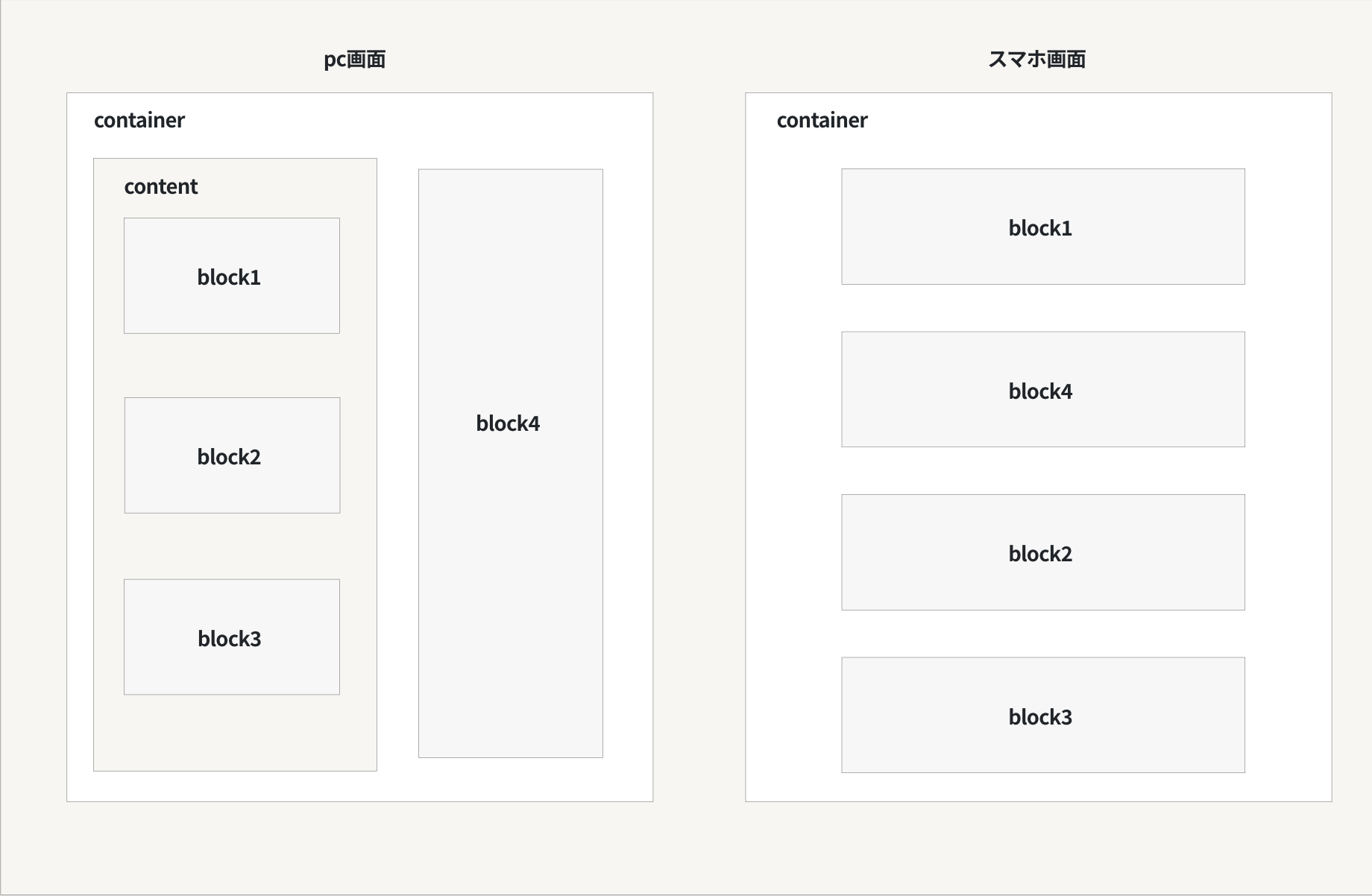Select block2 in the PC layout
Image resolution: width=1372 pixels, height=896 pixels.
tap(231, 455)
